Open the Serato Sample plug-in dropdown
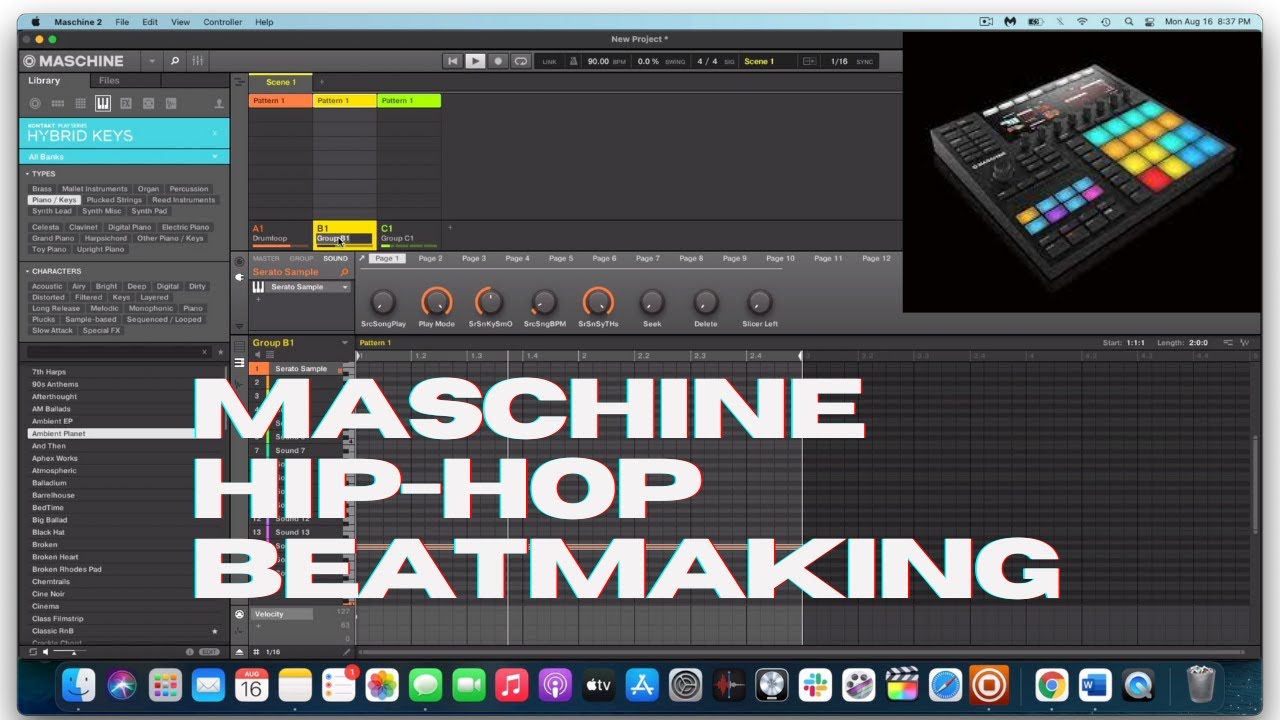Image resolution: width=1280 pixels, height=720 pixels. [346, 287]
